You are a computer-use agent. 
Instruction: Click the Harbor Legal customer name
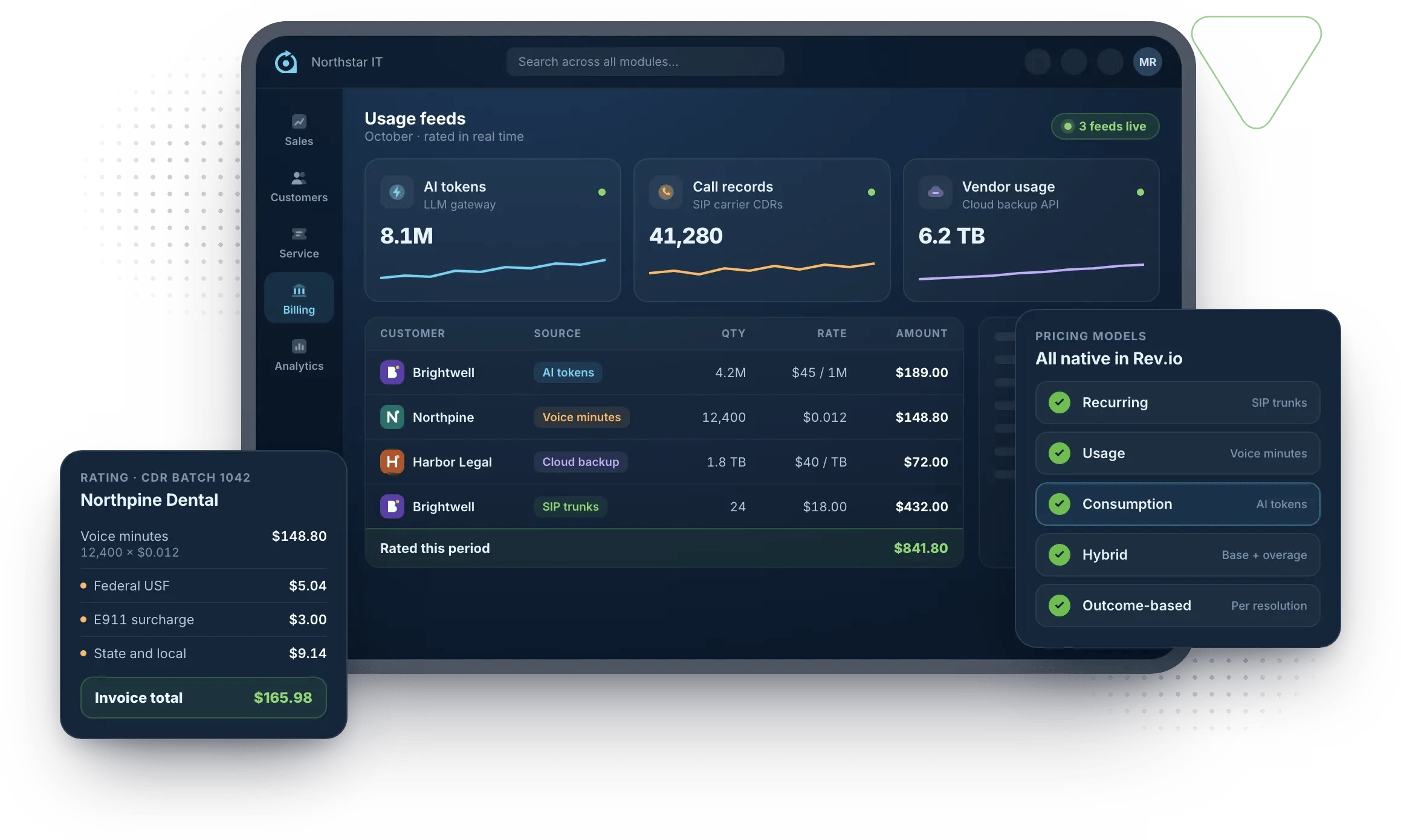[452, 462]
